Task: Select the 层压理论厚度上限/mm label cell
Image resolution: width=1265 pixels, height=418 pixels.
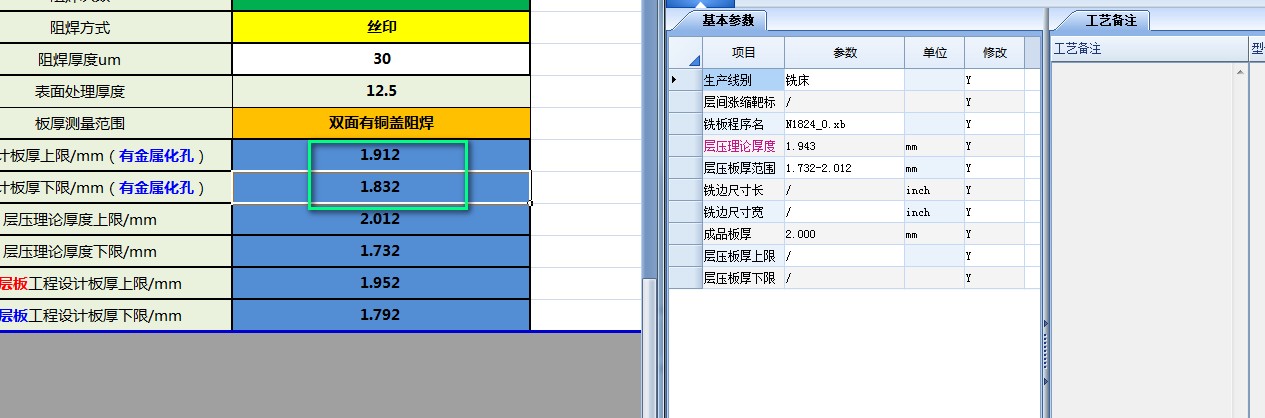Action: [116, 219]
